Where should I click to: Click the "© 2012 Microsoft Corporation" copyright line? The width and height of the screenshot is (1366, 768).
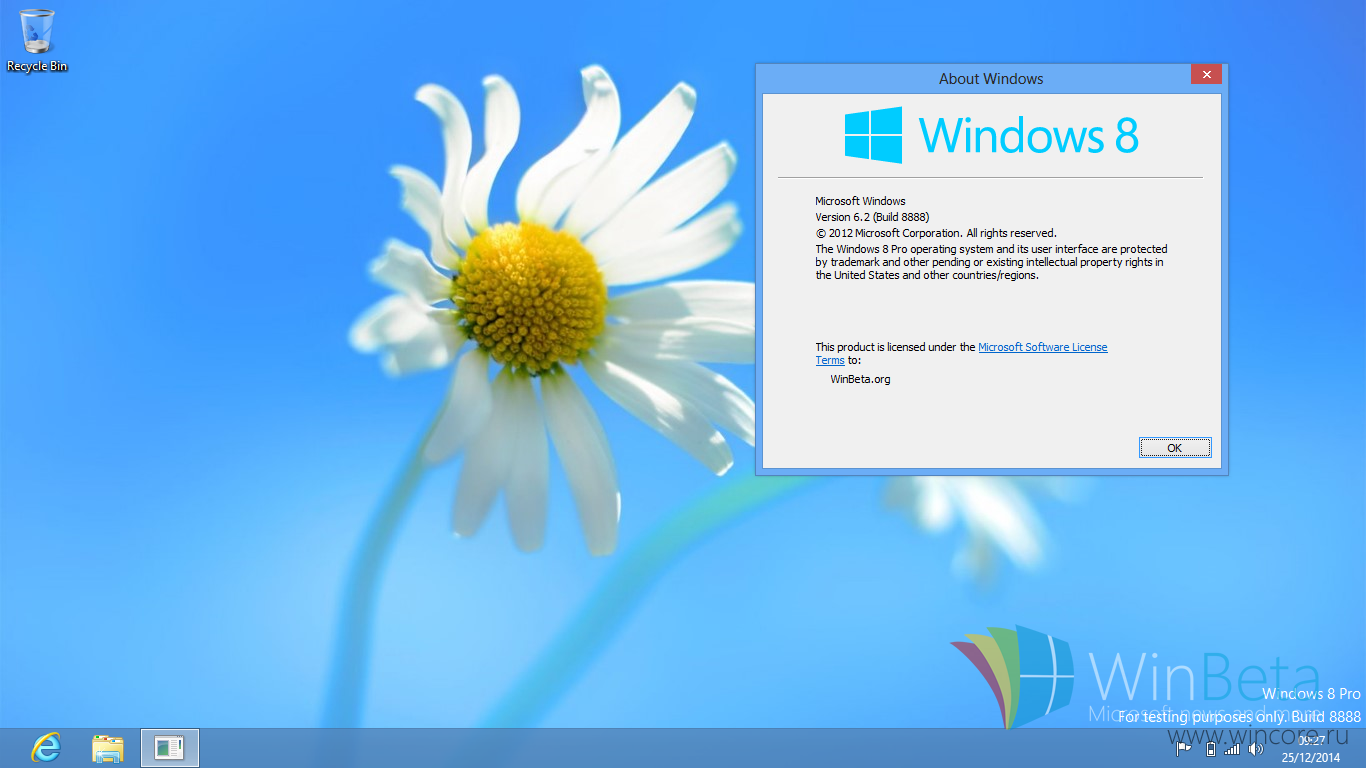(936, 233)
